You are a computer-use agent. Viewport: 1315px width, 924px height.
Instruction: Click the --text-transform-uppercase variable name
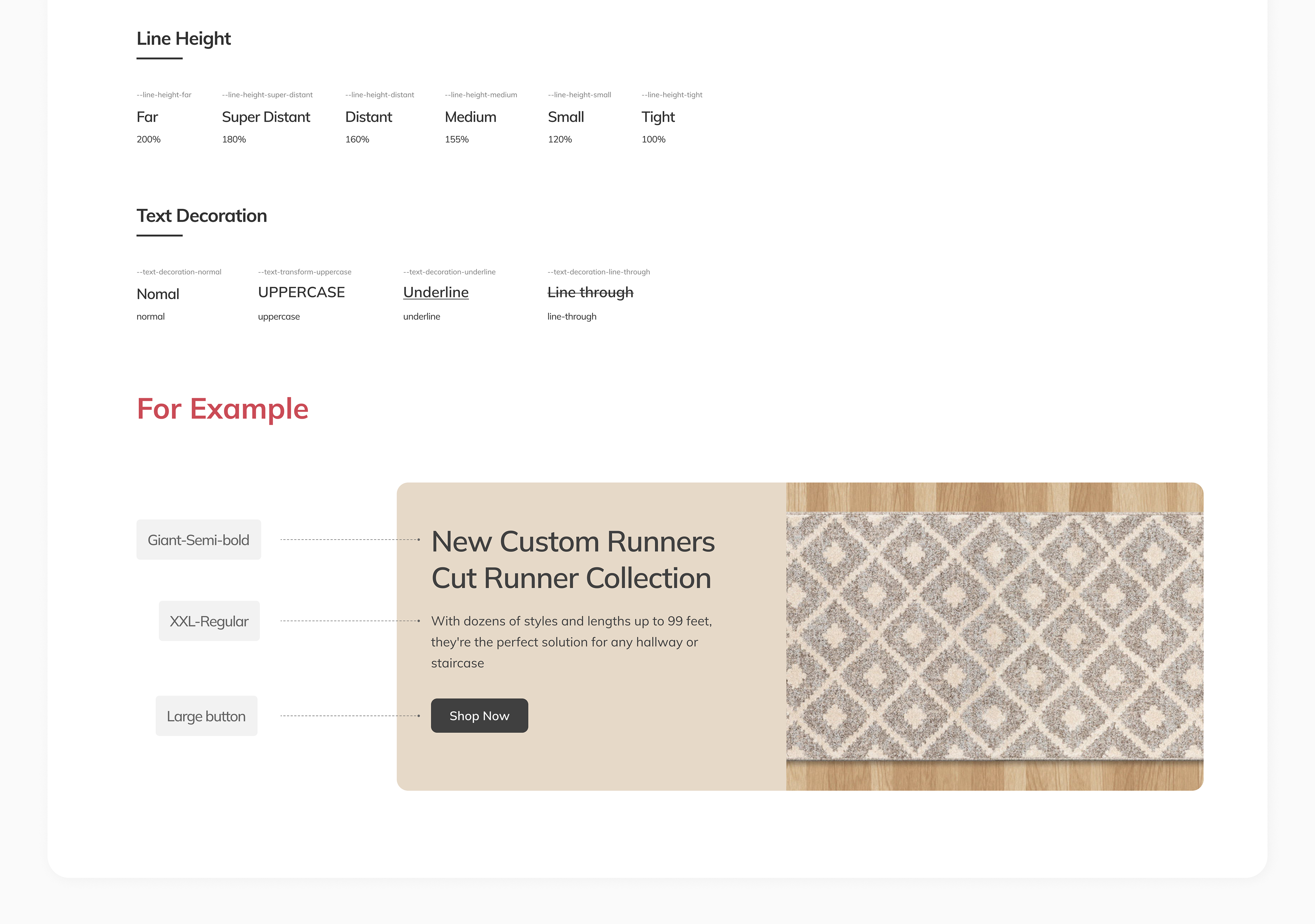(x=305, y=272)
